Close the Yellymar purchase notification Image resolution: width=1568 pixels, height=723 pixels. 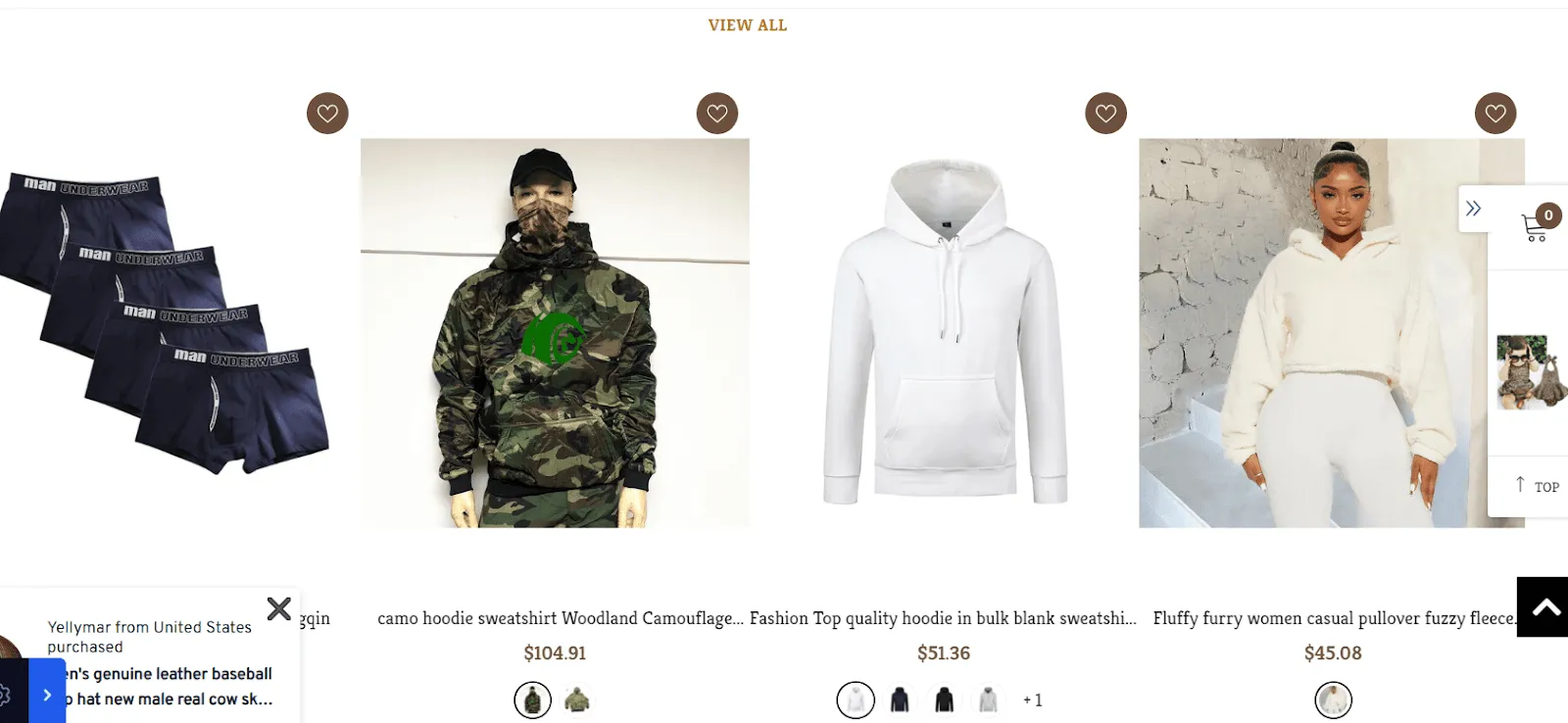click(x=278, y=608)
